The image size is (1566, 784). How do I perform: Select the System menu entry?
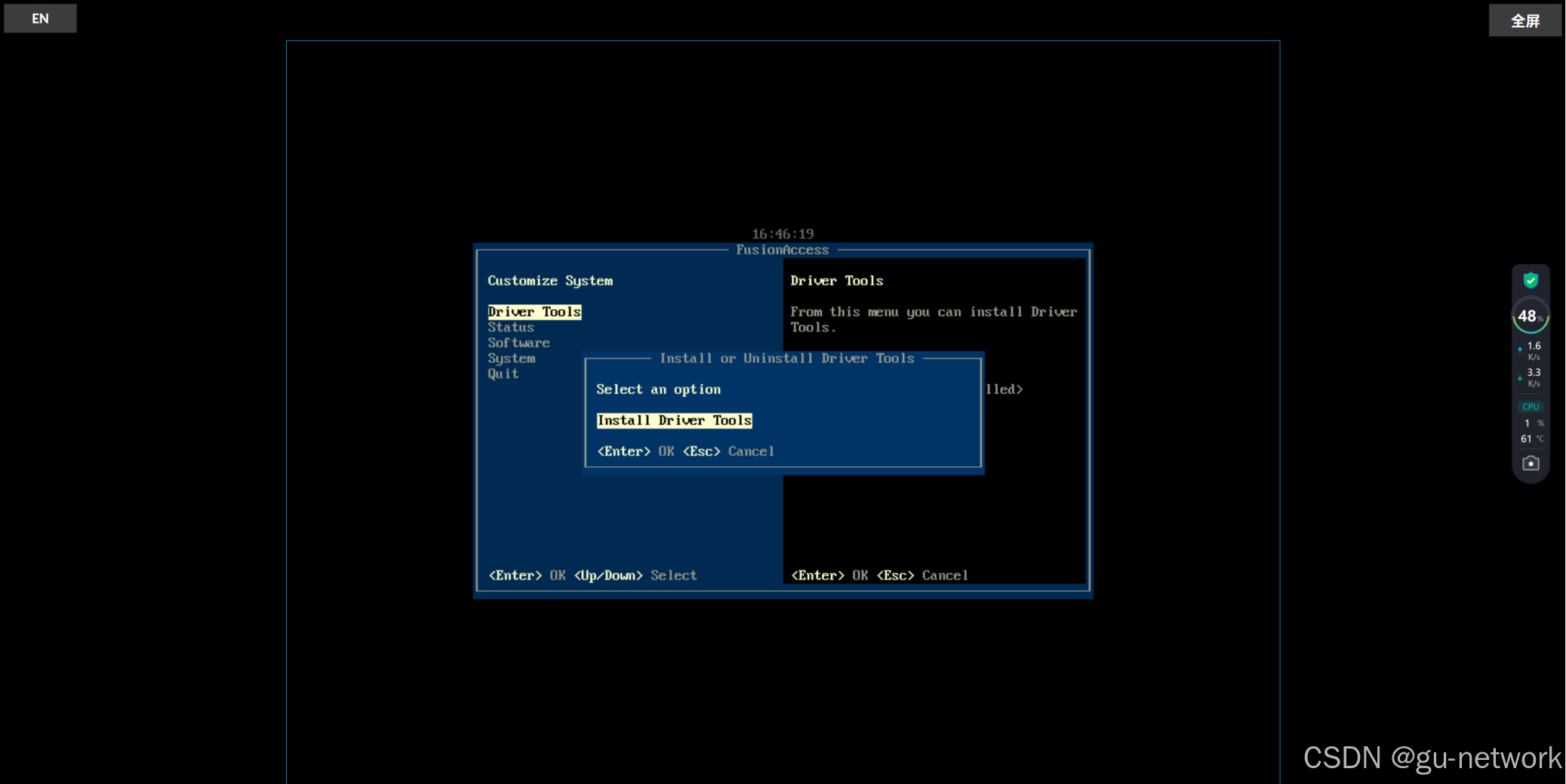pyautogui.click(x=512, y=358)
